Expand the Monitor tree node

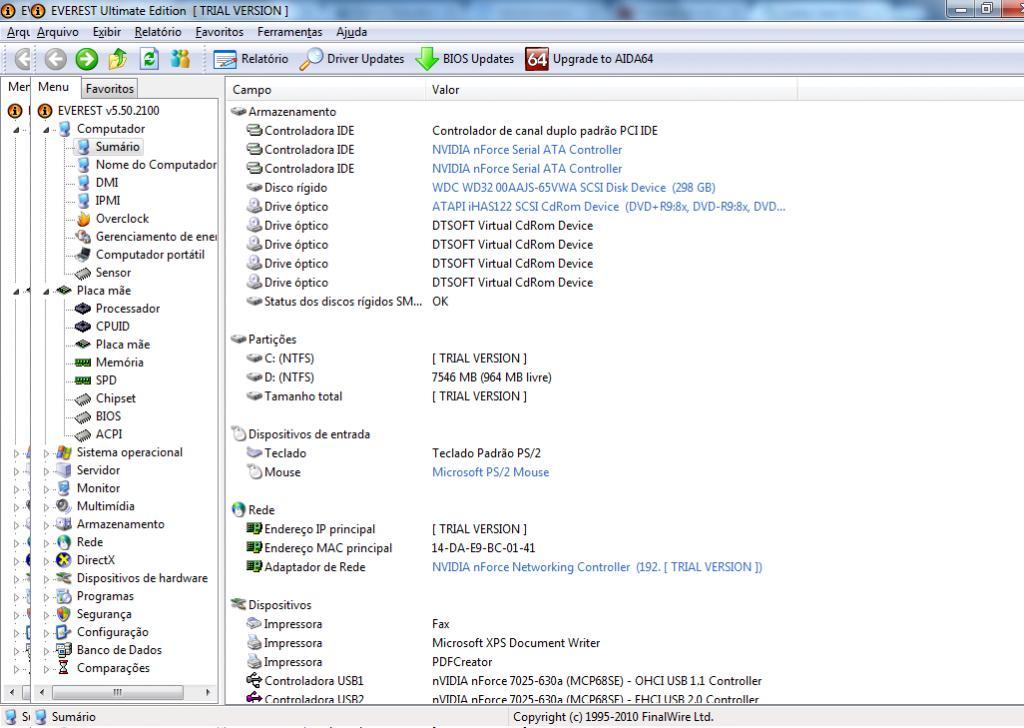pos(46,488)
